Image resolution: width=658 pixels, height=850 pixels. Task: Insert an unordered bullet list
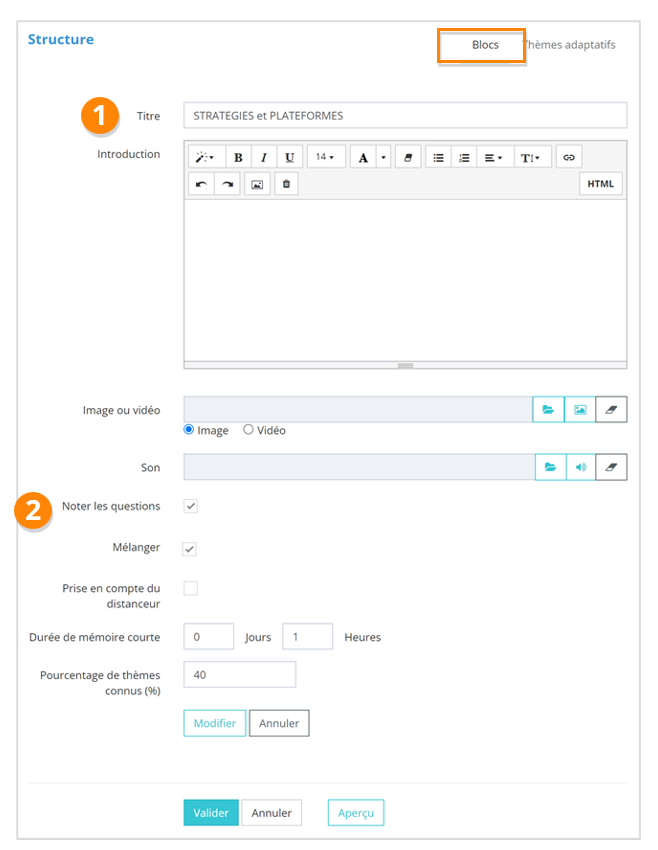[x=438, y=158]
